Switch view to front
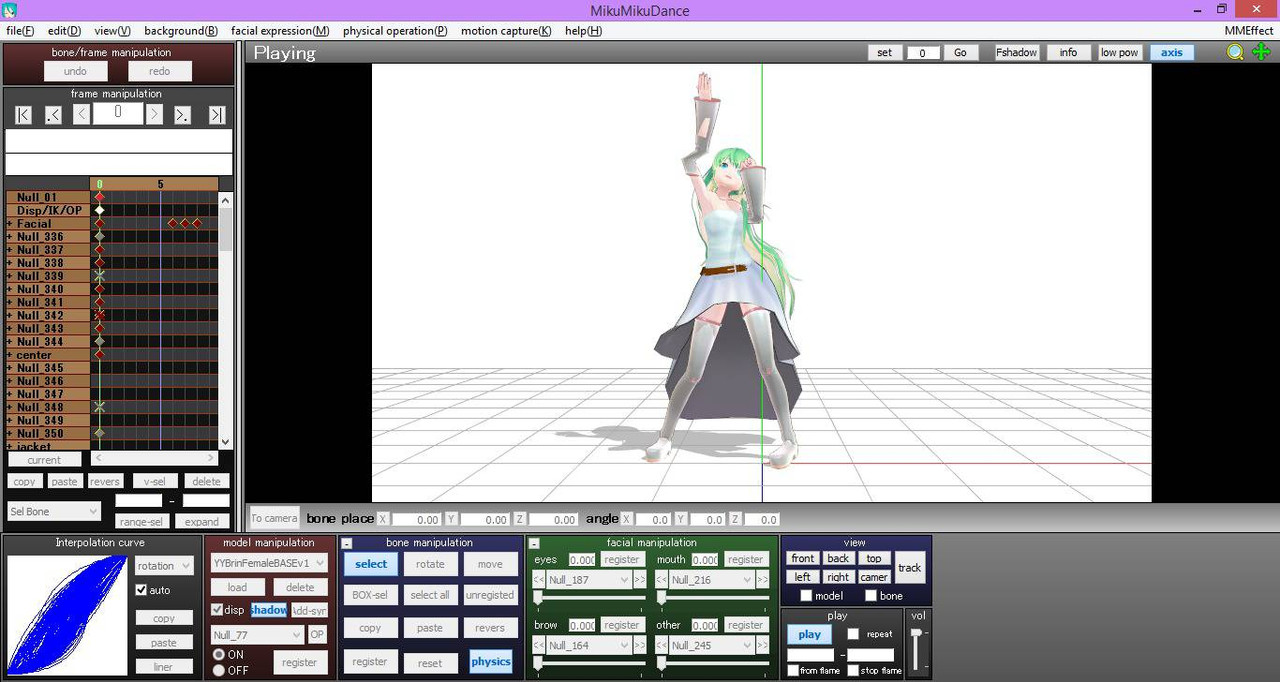Viewport: 1280px width, 682px height. click(x=803, y=558)
